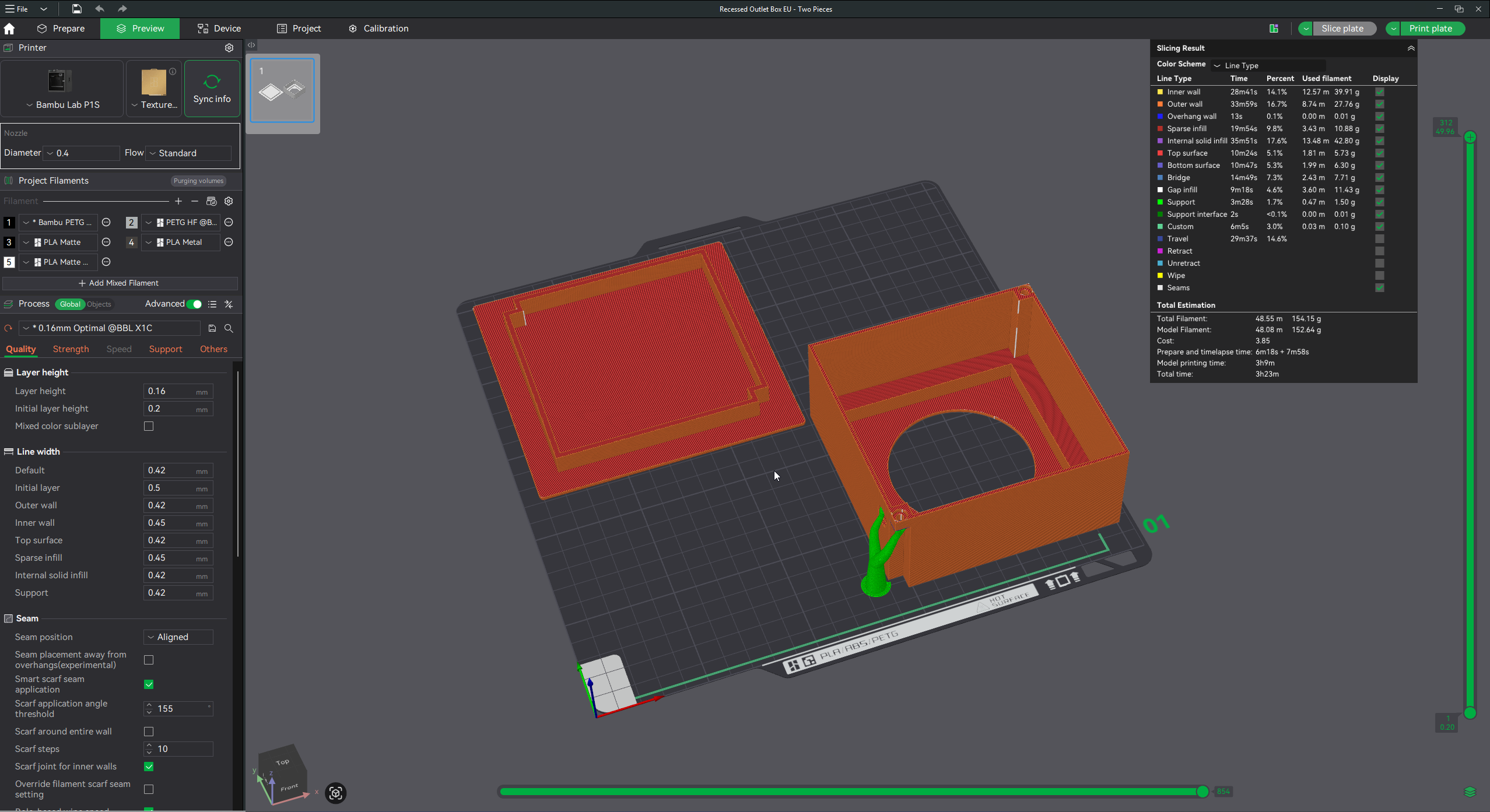Screen dimensions: 1490x812
Task: Search process settings with the magnifier icon
Action: click(229, 328)
